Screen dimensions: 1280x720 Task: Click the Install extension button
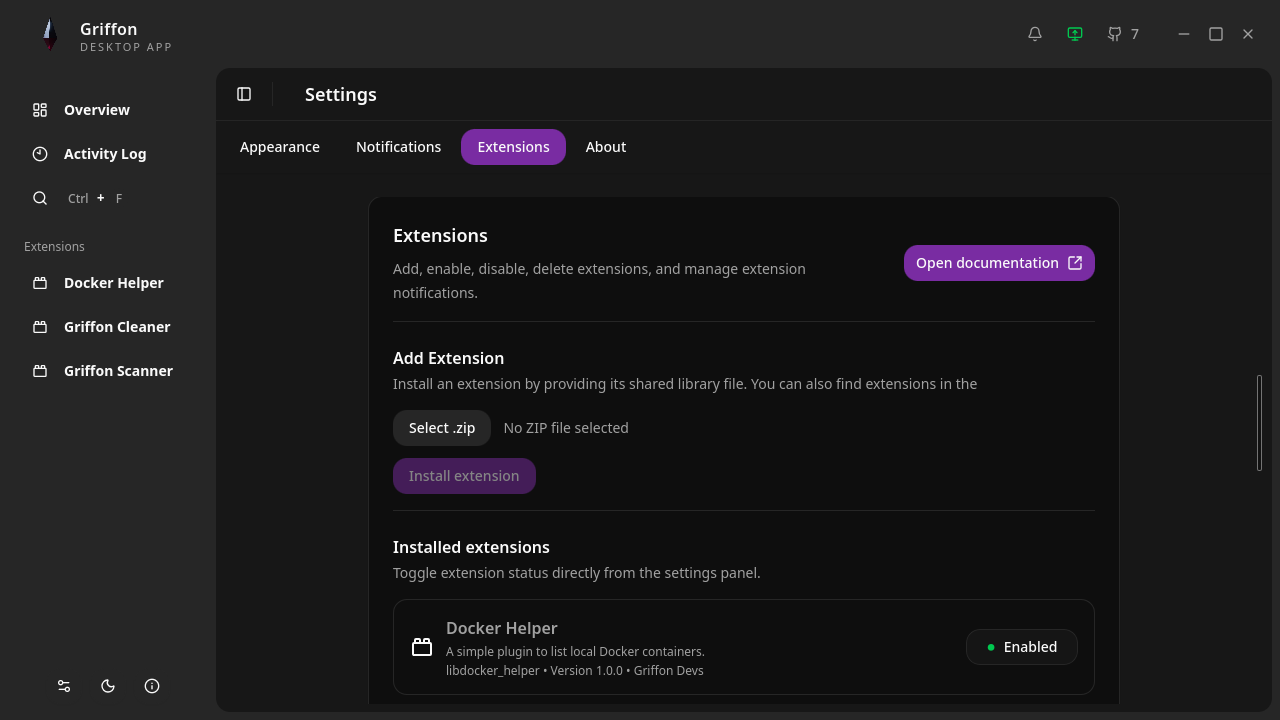click(464, 476)
